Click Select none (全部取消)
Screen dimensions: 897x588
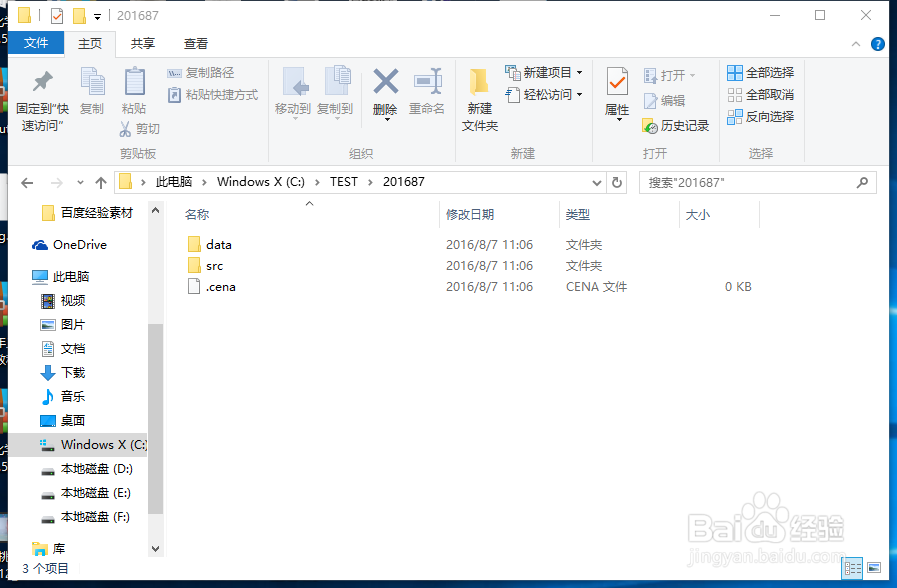click(x=761, y=94)
